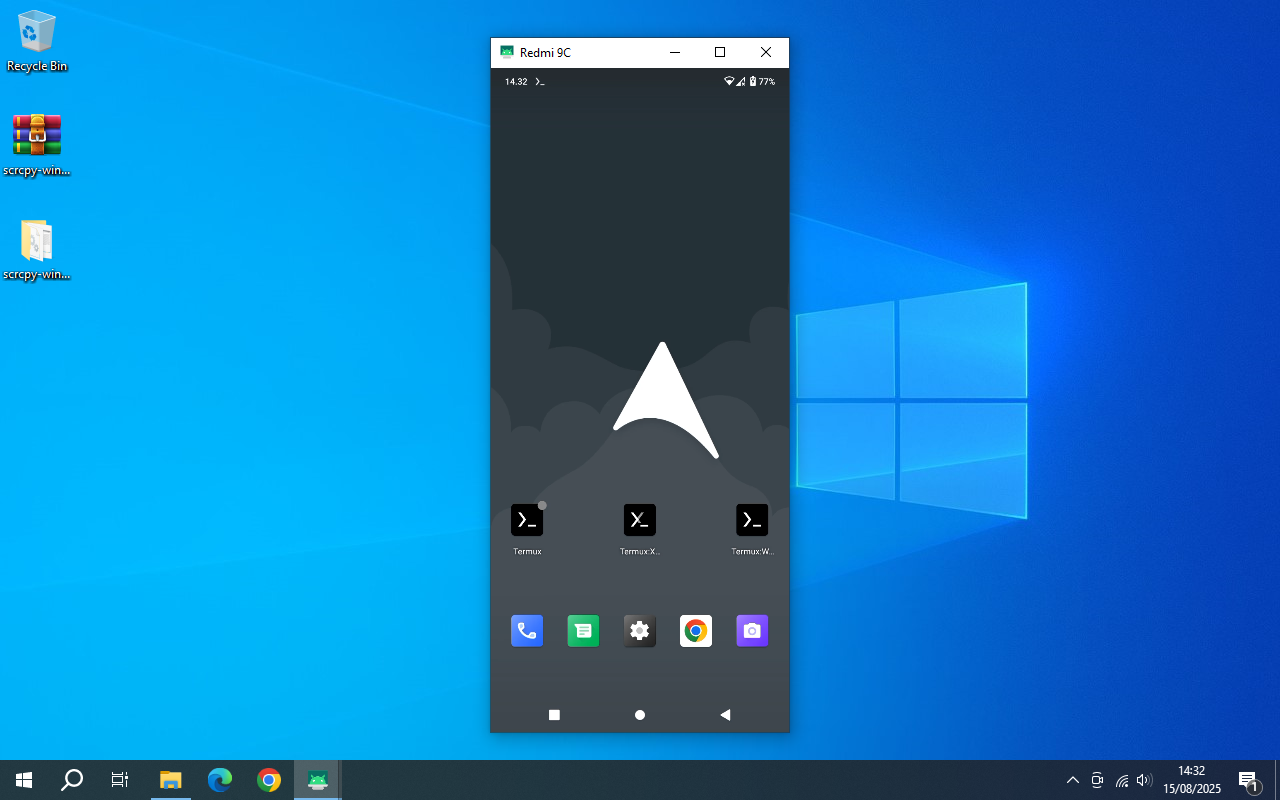The image size is (1280, 800).
Task: Open the green Messages app
Action: 583,631
